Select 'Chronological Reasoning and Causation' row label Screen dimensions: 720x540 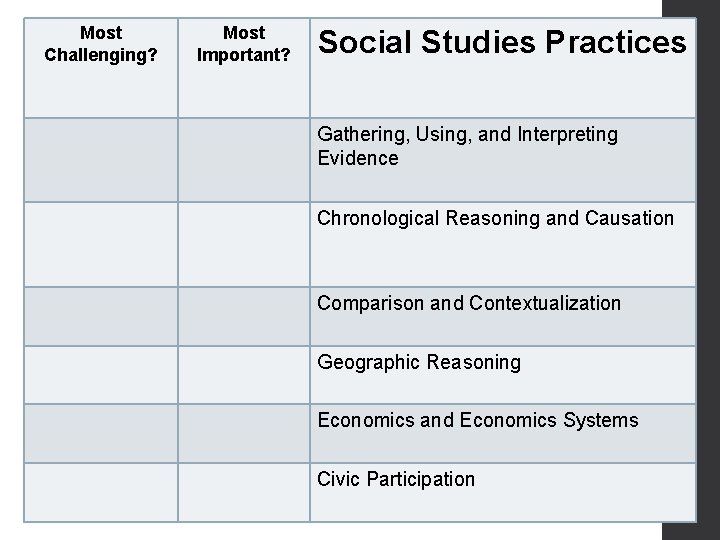click(x=496, y=218)
